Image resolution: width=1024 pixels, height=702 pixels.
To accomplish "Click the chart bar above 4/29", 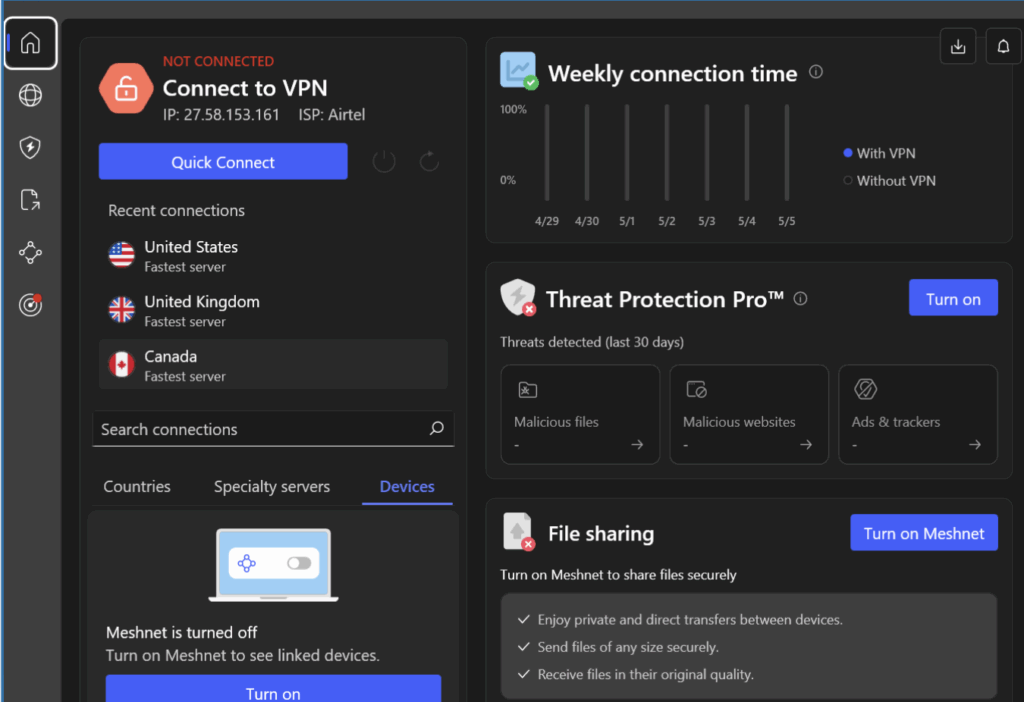I will 547,152.
